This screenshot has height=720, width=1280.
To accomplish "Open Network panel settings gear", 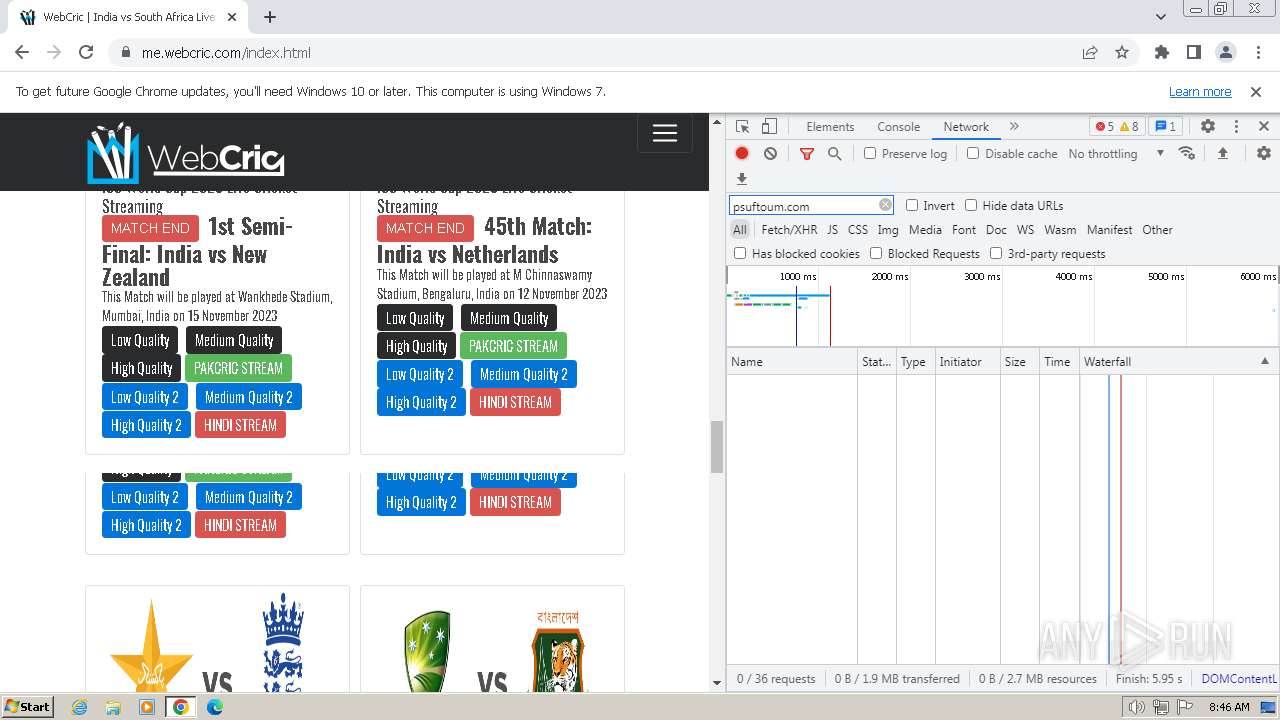I will [1264, 153].
